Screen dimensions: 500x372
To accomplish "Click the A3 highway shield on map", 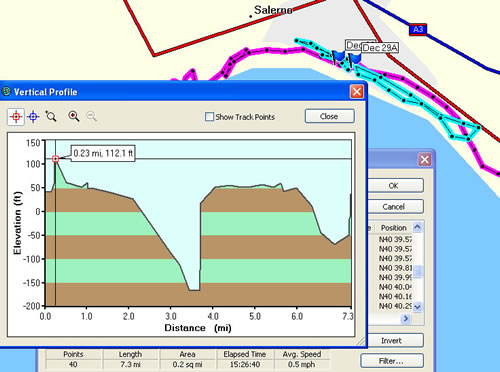I will point(418,30).
